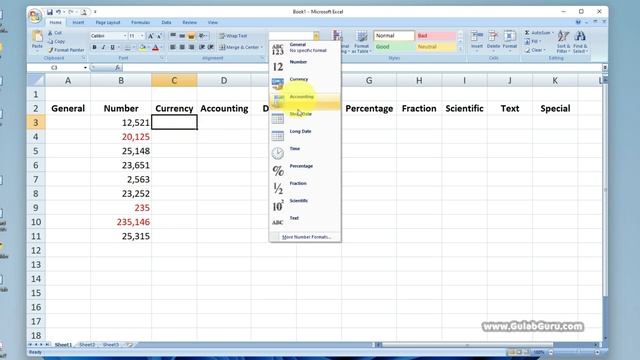The image size is (640, 360).
Task: Open the Name Box dropdown arrow
Action: point(85,68)
